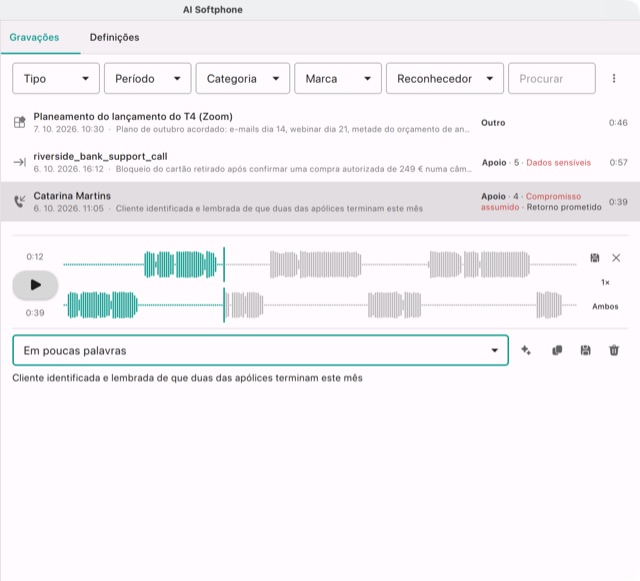
Task: Save the audio using the player's disk icon
Action: point(595,258)
